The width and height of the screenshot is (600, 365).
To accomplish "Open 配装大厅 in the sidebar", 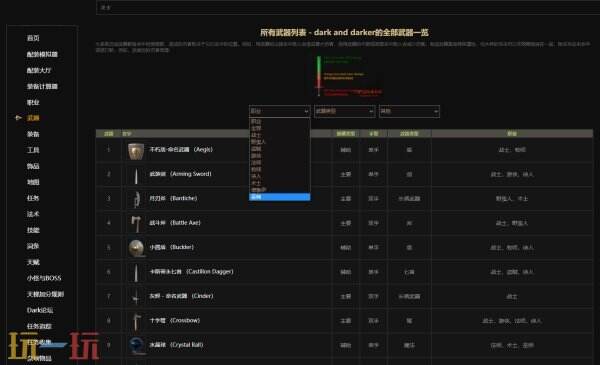I will click(39, 70).
